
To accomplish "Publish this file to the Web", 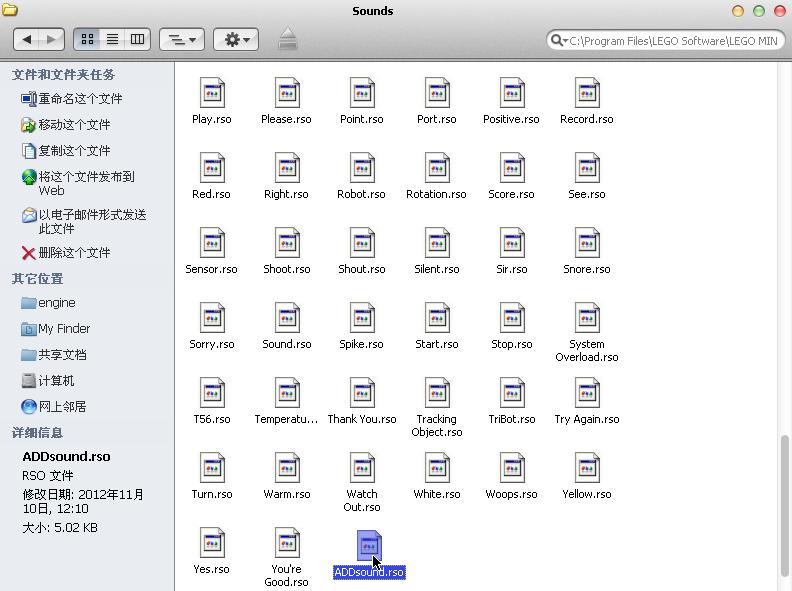I will 78,183.
